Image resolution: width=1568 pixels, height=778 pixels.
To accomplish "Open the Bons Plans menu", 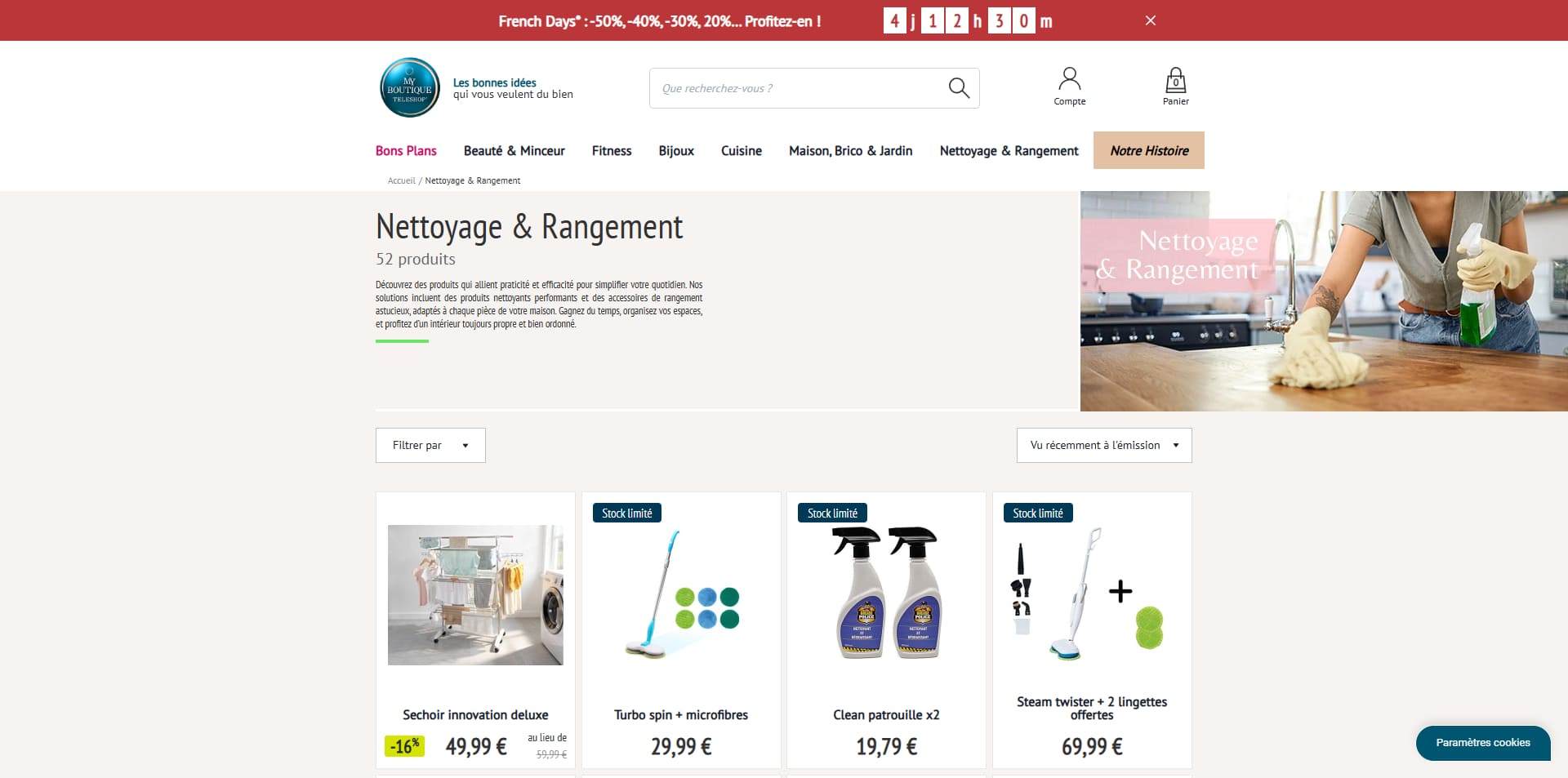I will tap(406, 151).
